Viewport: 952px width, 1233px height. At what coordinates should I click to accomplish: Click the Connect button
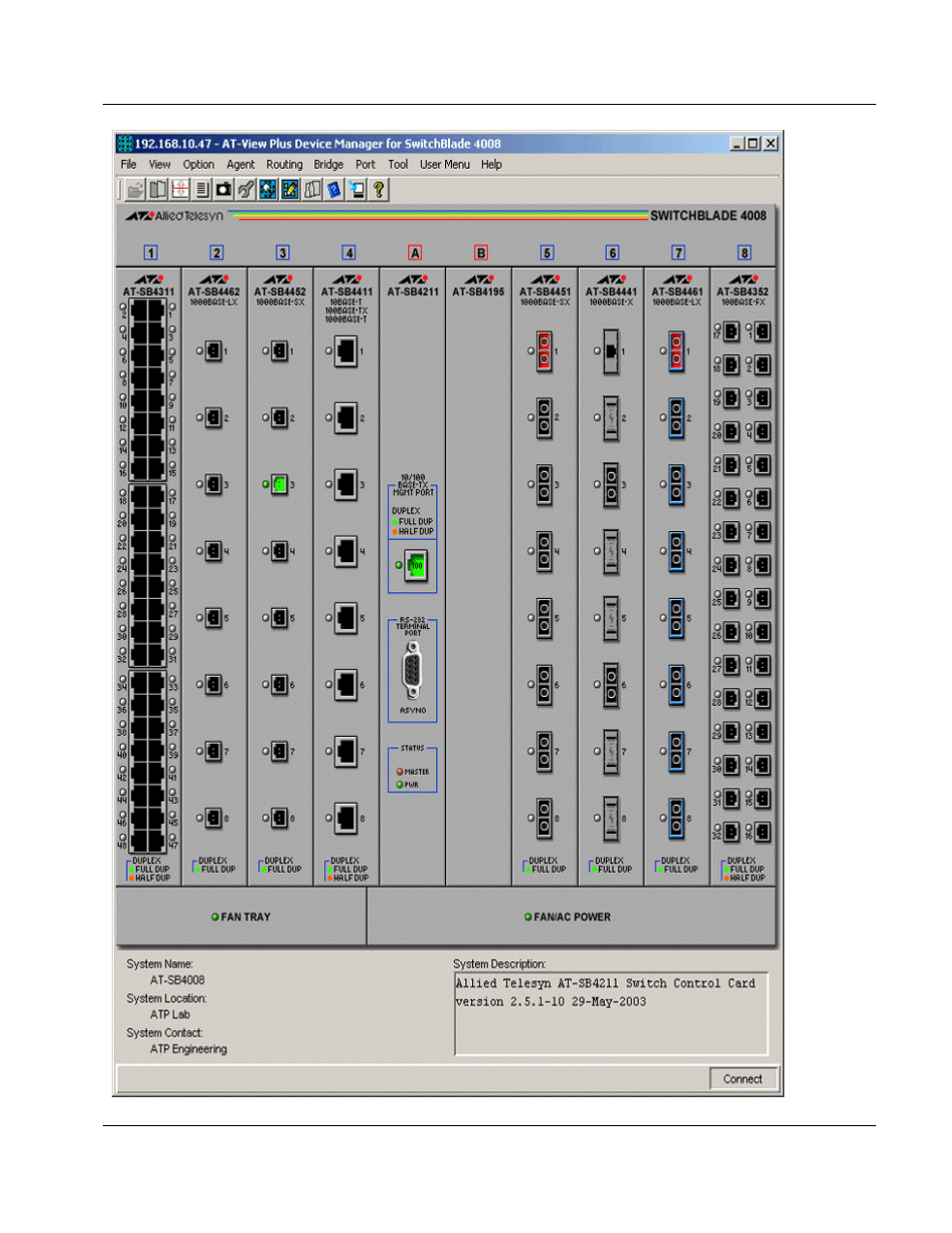pyautogui.click(x=742, y=1079)
